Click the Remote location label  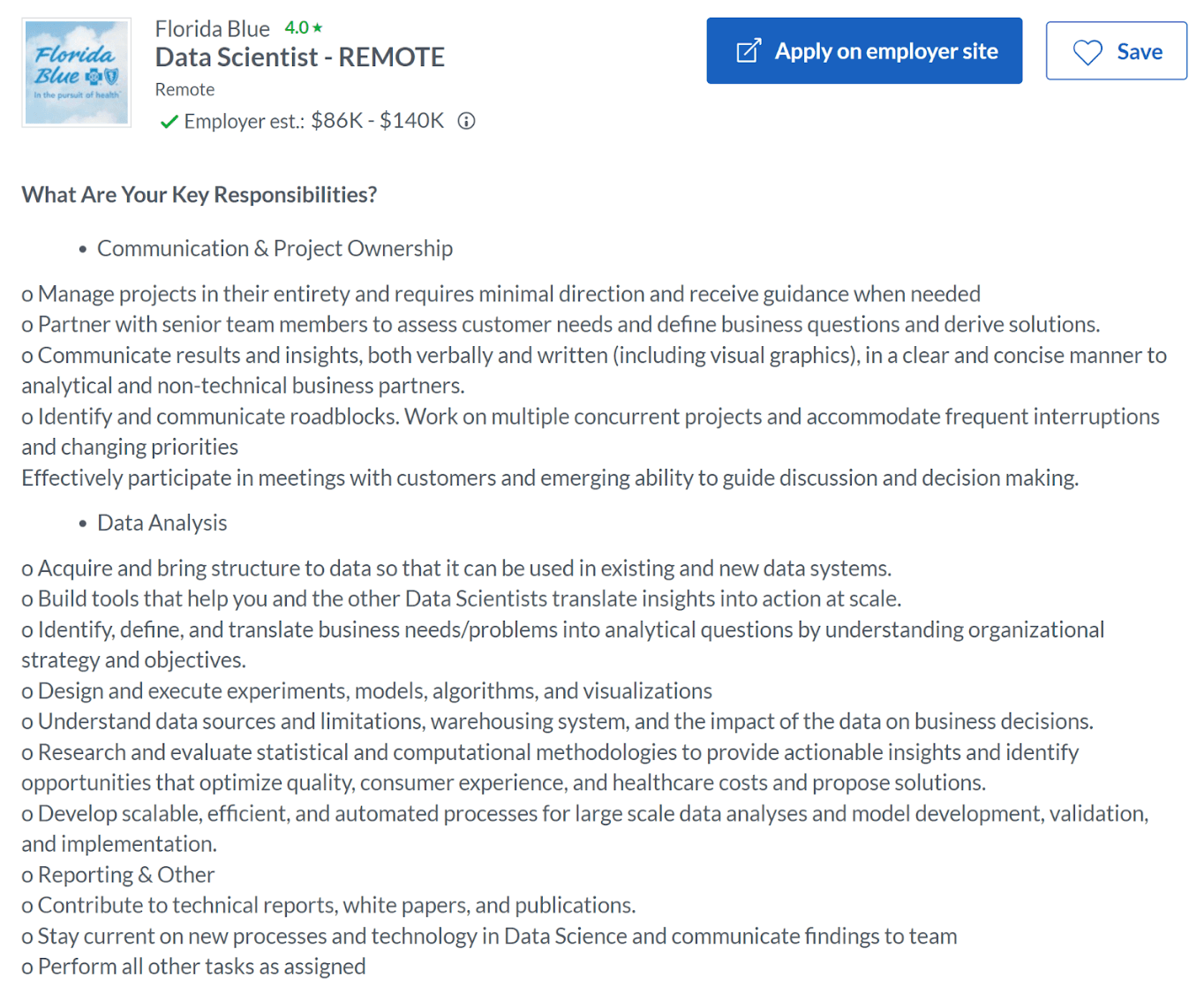[184, 88]
